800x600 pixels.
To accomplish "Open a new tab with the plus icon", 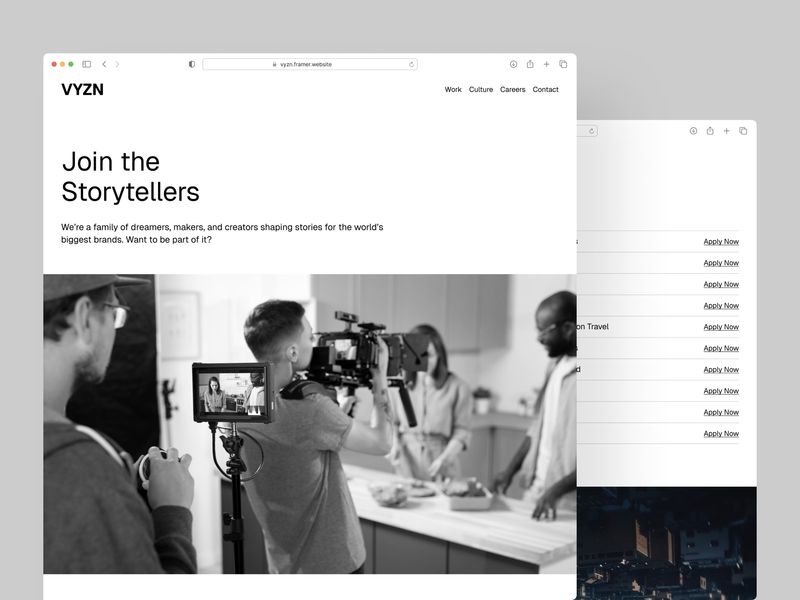I will tap(547, 63).
